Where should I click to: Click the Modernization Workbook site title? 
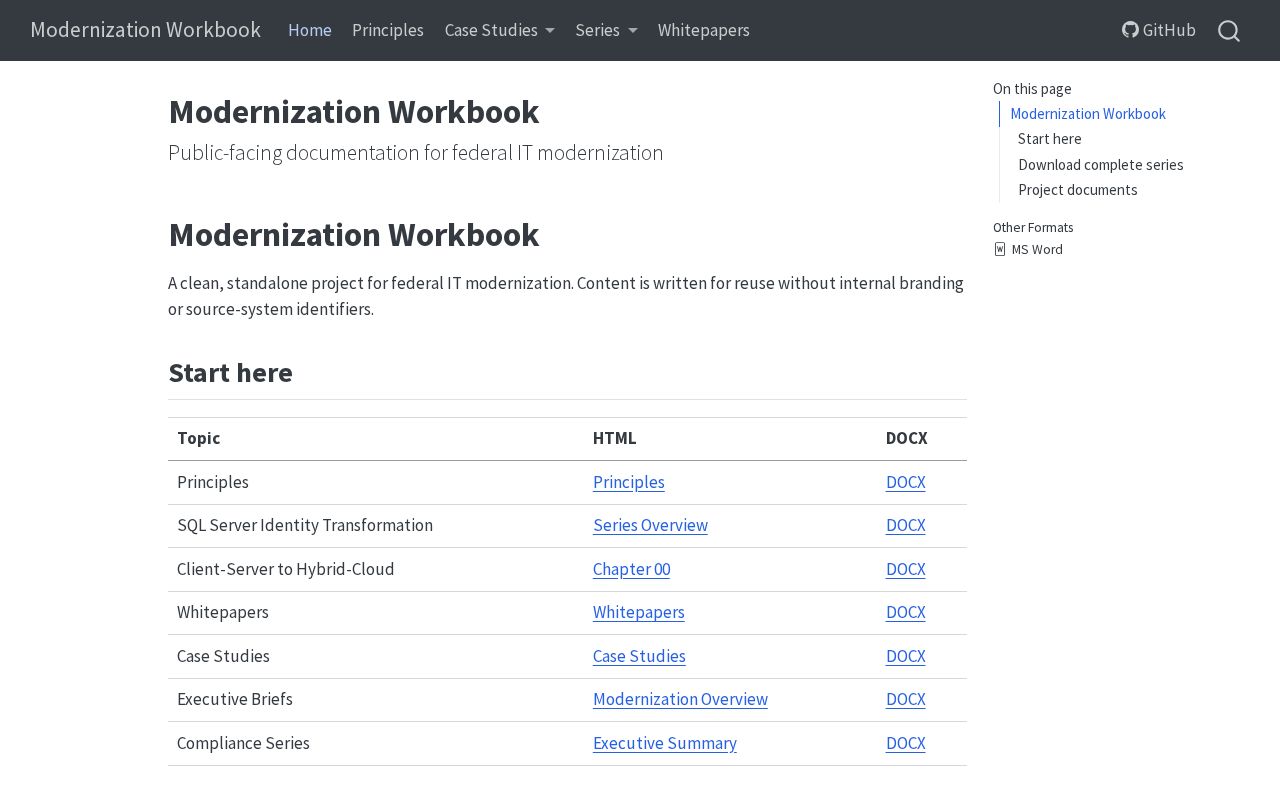coord(145,30)
